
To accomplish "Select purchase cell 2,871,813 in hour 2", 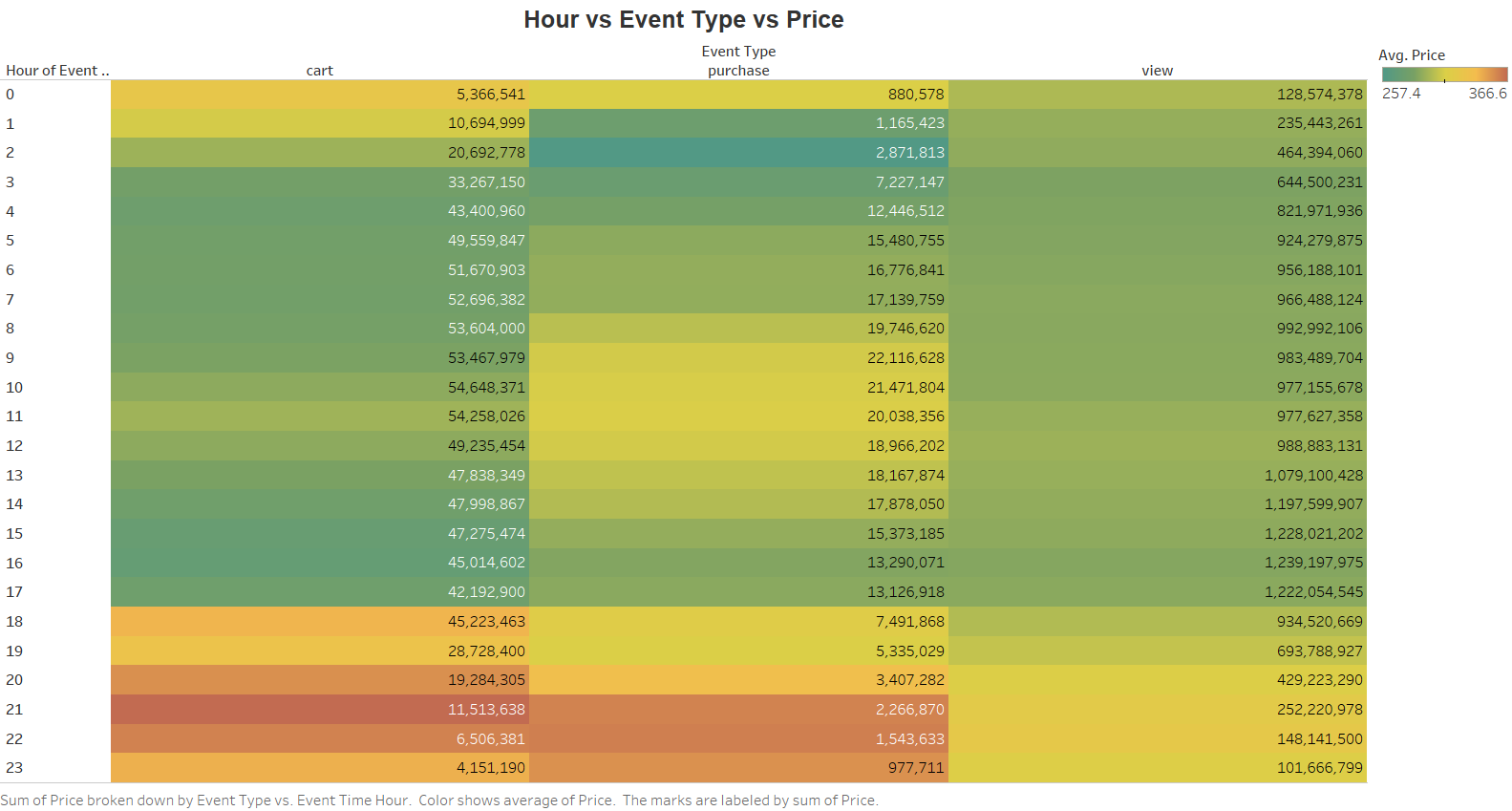I will click(x=738, y=153).
